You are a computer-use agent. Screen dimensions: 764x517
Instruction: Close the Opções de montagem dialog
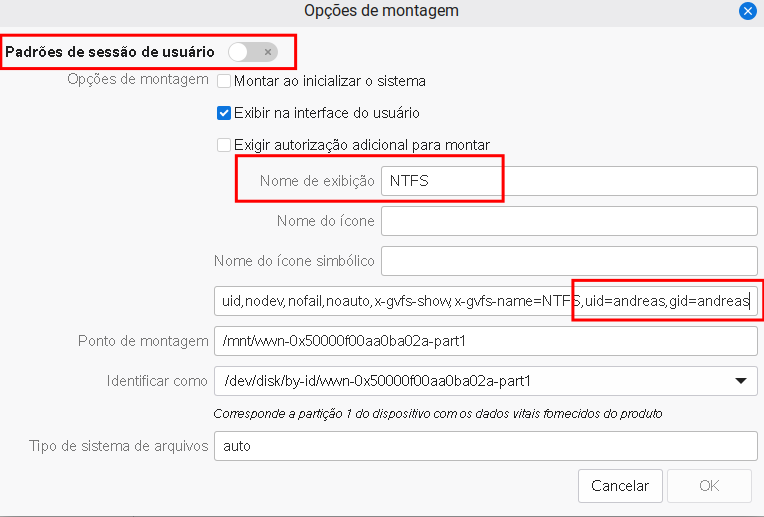tap(747, 11)
